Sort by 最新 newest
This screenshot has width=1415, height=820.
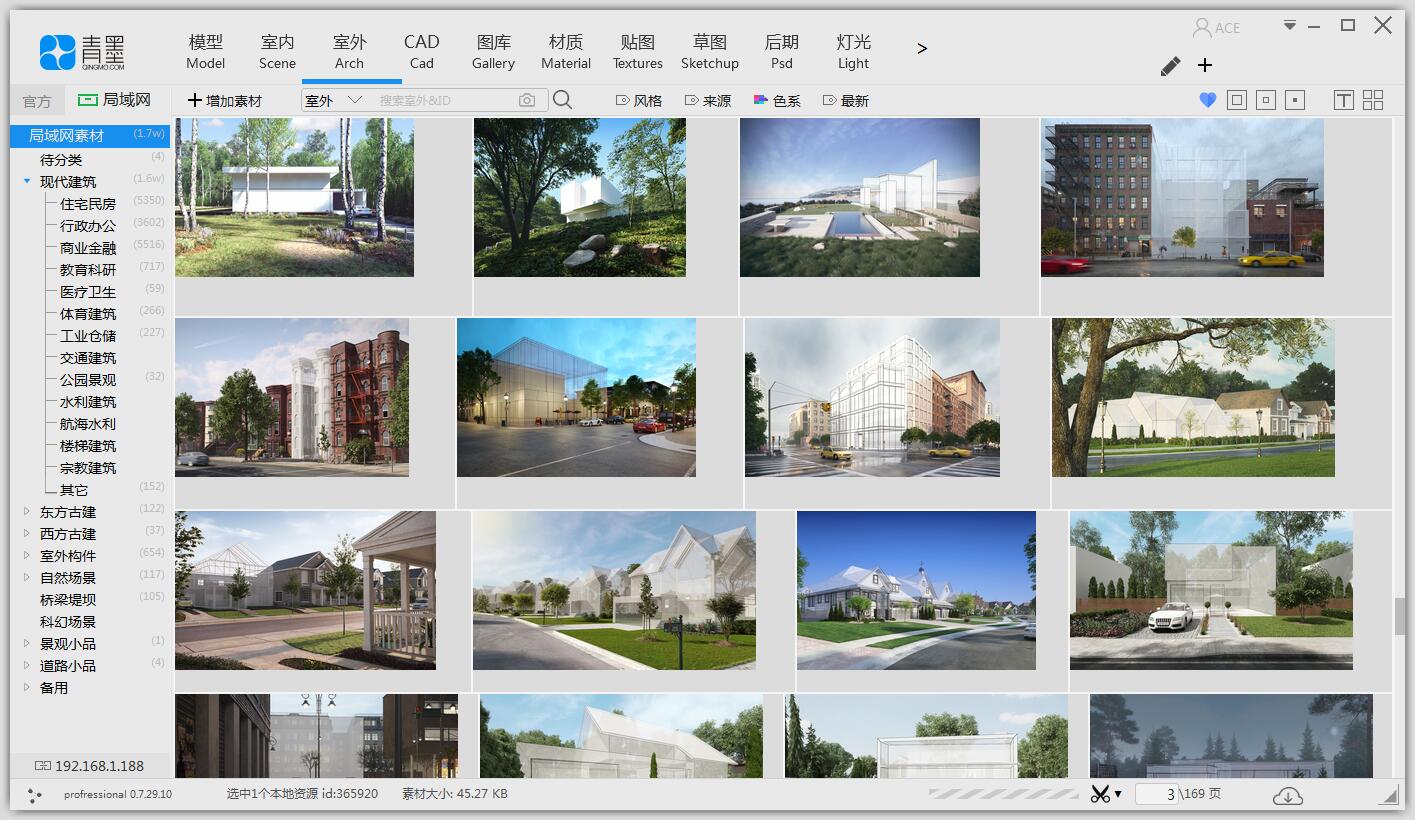[846, 101]
